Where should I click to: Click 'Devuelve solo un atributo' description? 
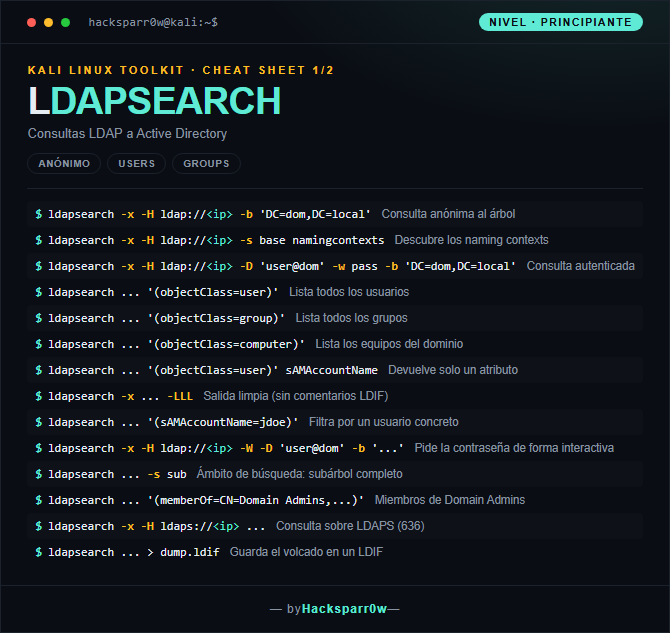(x=453, y=370)
